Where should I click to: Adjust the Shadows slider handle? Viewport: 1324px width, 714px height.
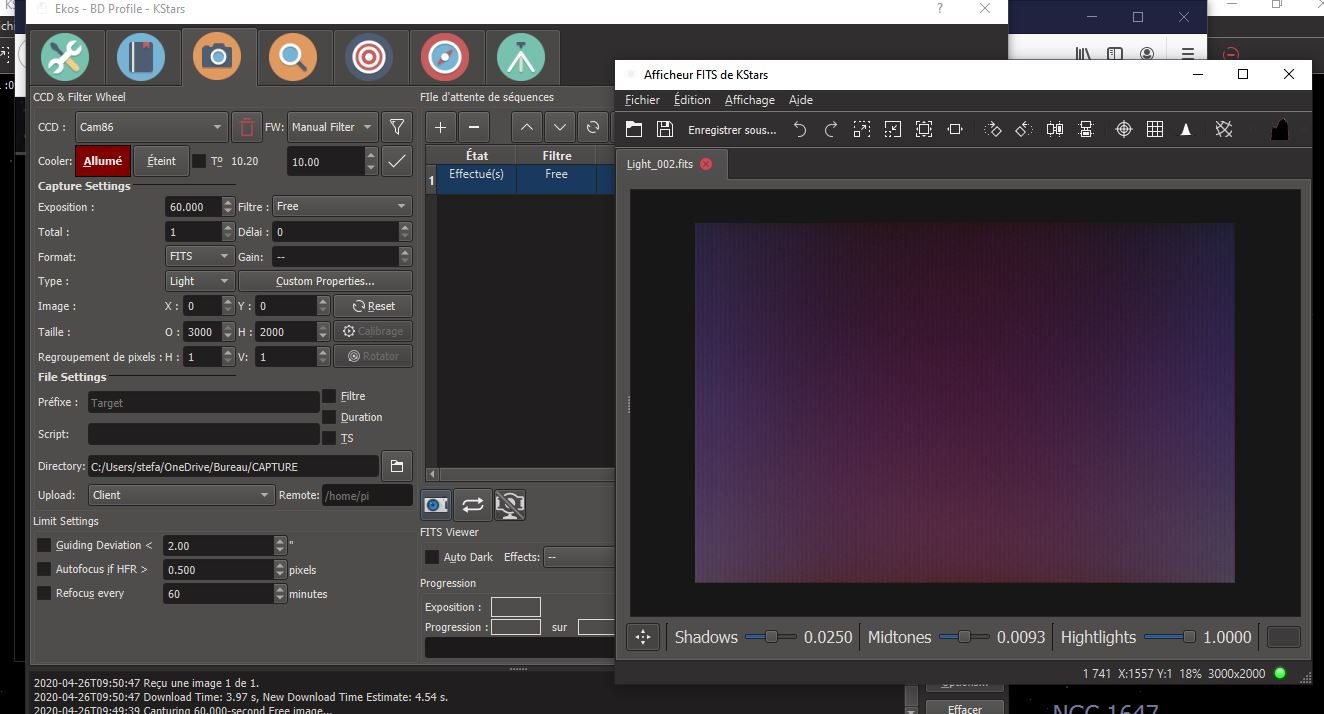tap(771, 637)
